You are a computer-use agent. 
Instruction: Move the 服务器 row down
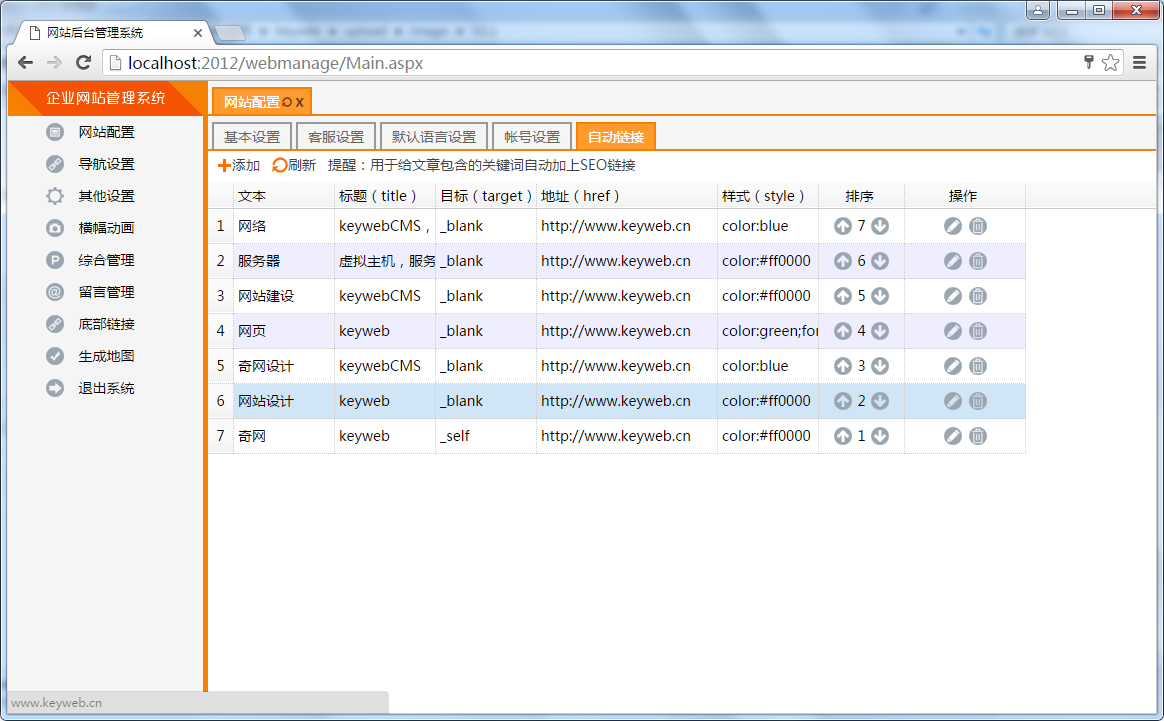[880, 261]
